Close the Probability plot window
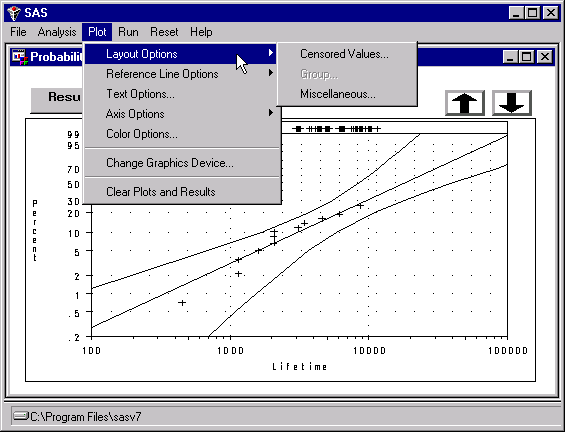Image resolution: width=565 pixels, height=432 pixels. tap(545, 57)
